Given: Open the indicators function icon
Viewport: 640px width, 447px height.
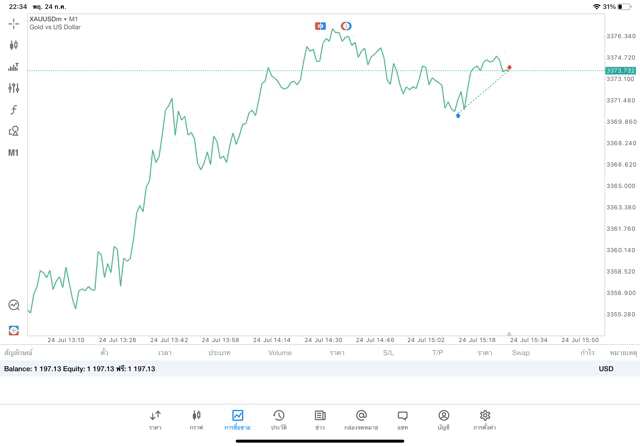Looking at the screenshot, I should pos(14,110).
